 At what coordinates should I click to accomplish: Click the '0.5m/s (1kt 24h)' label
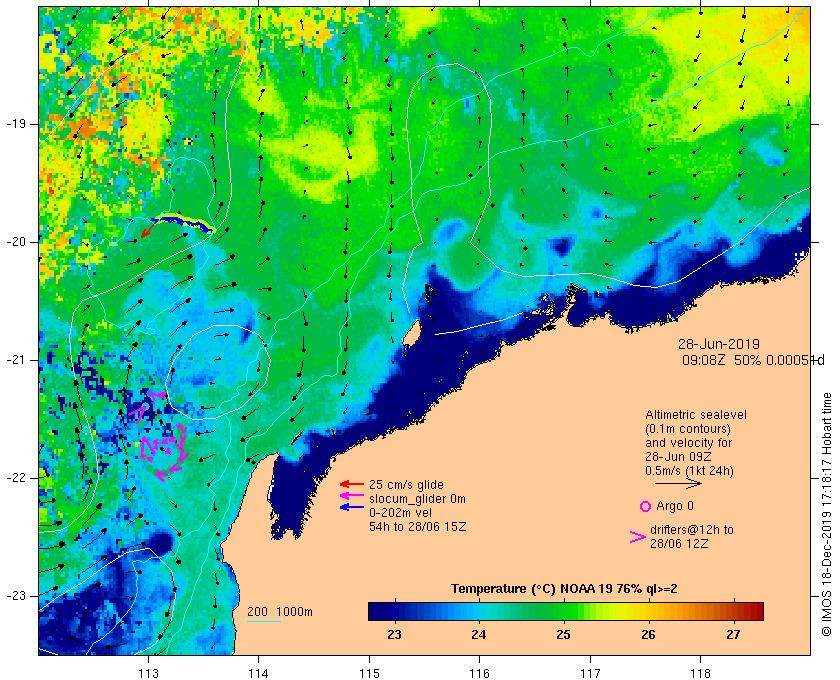click(689, 471)
